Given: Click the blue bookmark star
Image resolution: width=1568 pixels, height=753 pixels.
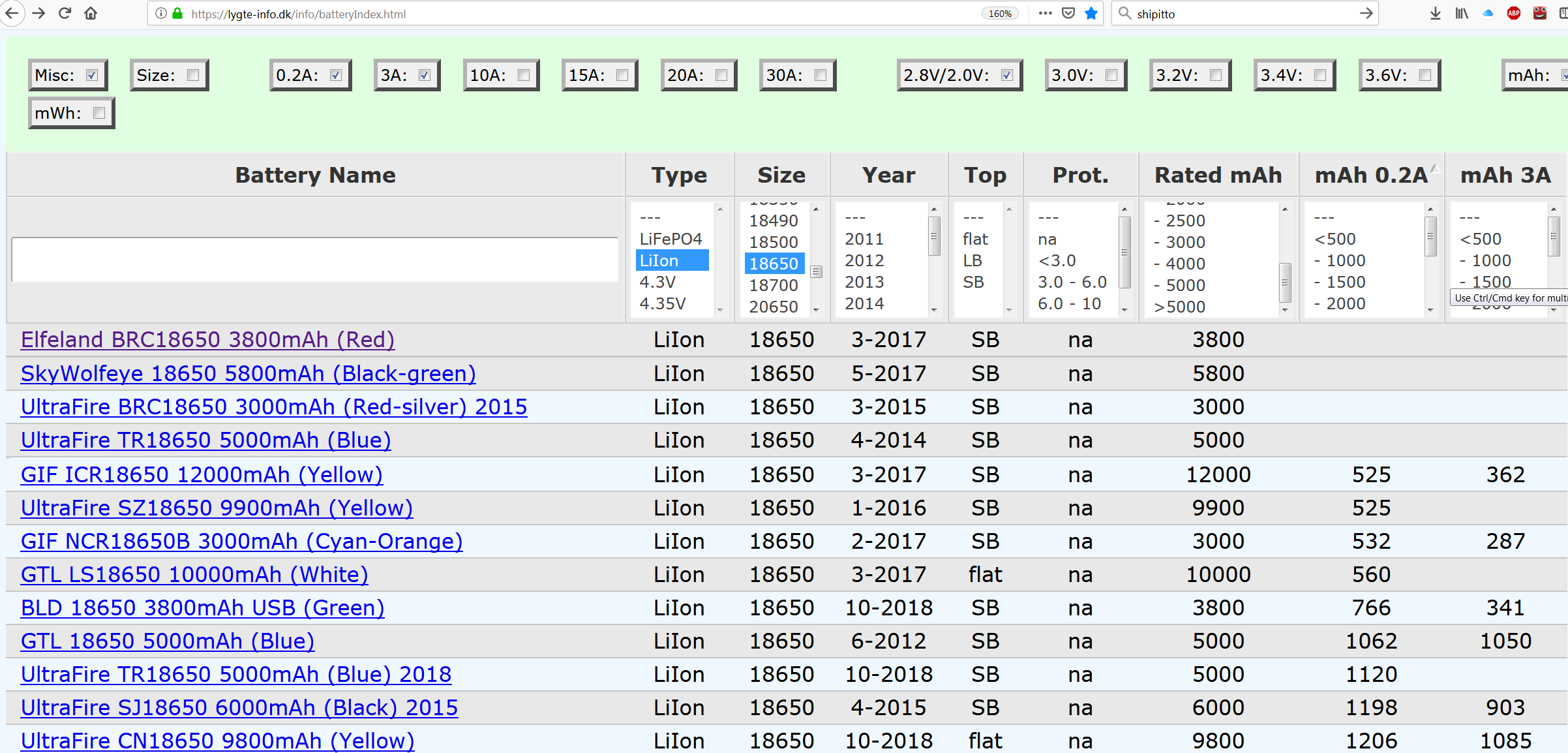Looking at the screenshot, I should point(1091,13).
